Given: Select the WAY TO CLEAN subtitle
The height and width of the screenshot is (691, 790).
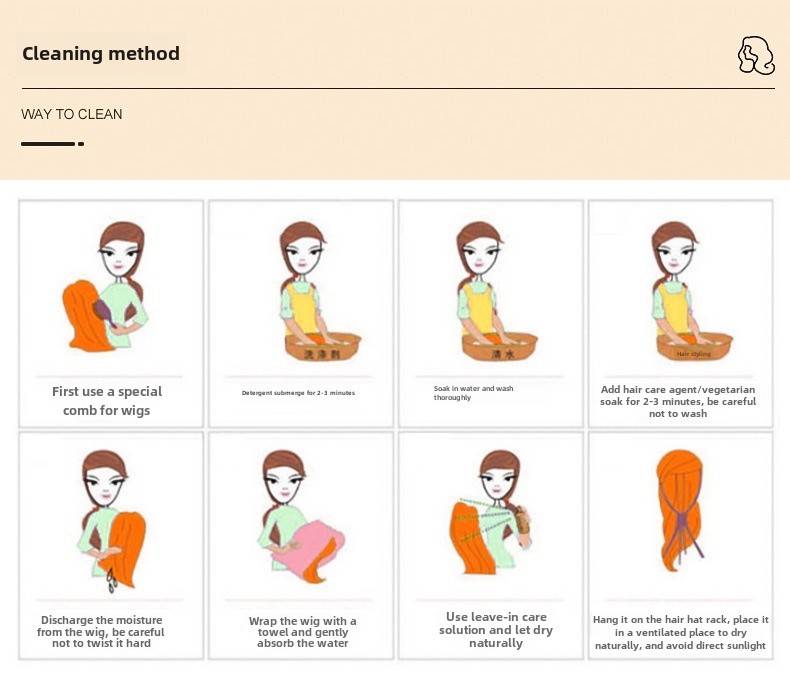Looking at the screenshot, I should click(x=72, y=114).
